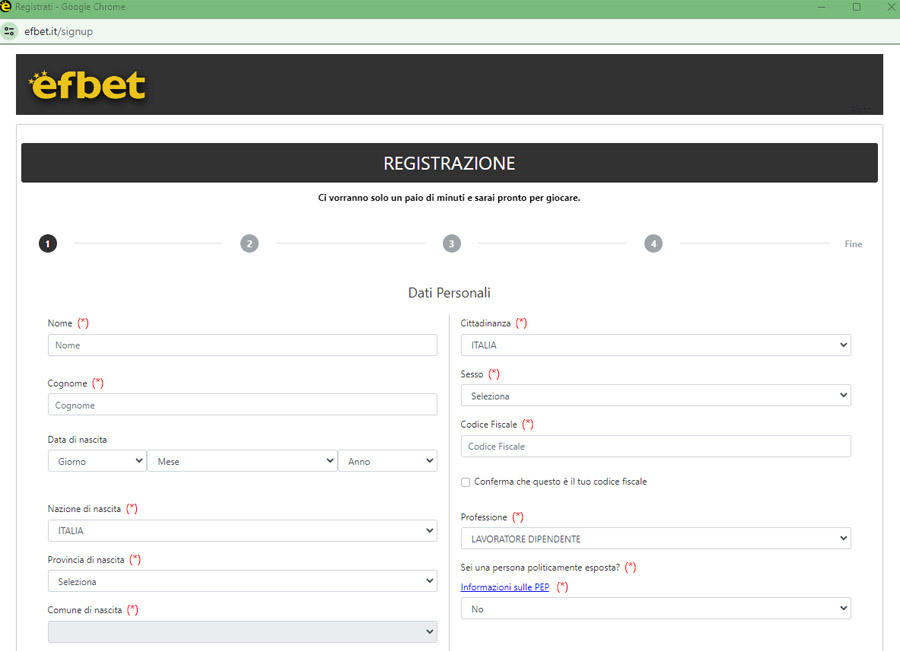
Task: Tick the codice fiscale confirmation checkbox
Action: [465, 482]
